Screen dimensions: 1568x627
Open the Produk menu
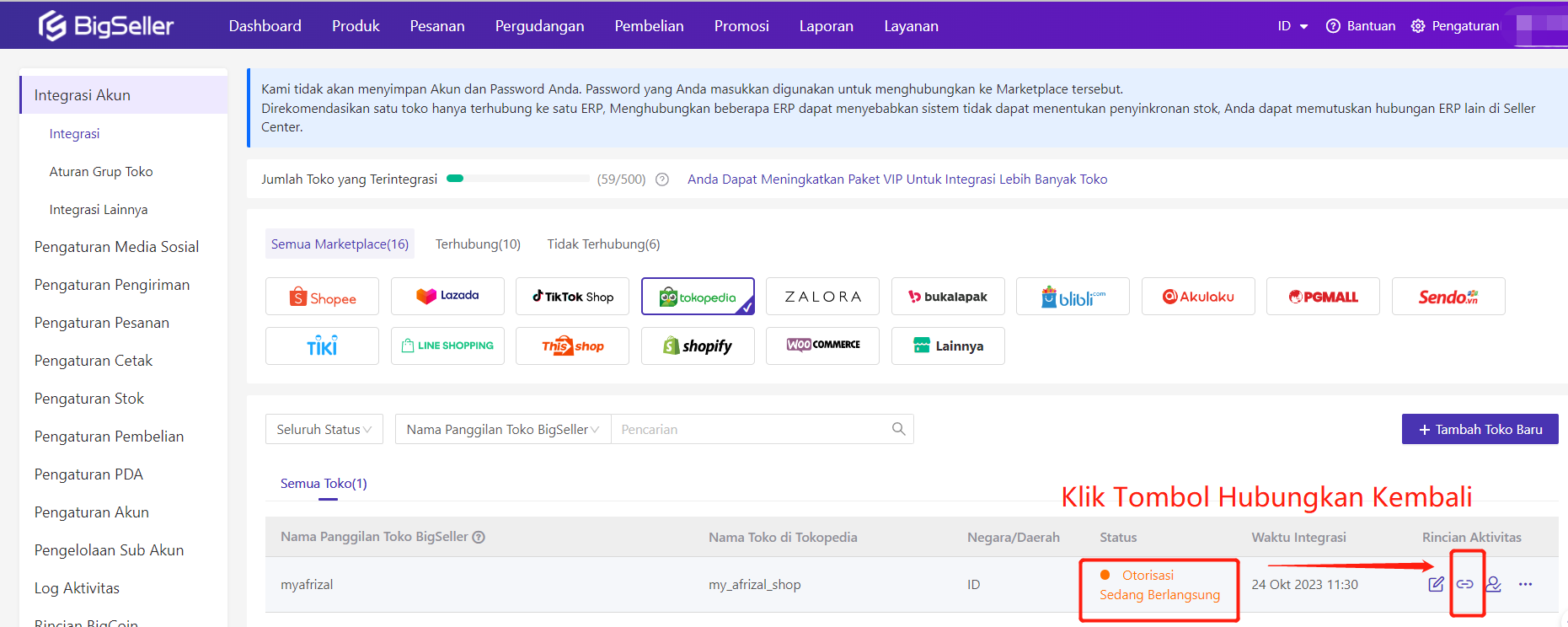(x=356, y=26)
